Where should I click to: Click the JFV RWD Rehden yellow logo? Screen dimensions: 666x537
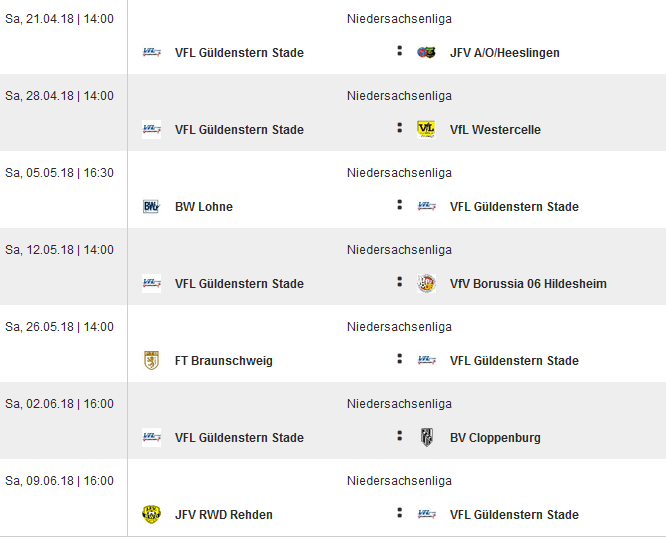[x=151, y=514]
